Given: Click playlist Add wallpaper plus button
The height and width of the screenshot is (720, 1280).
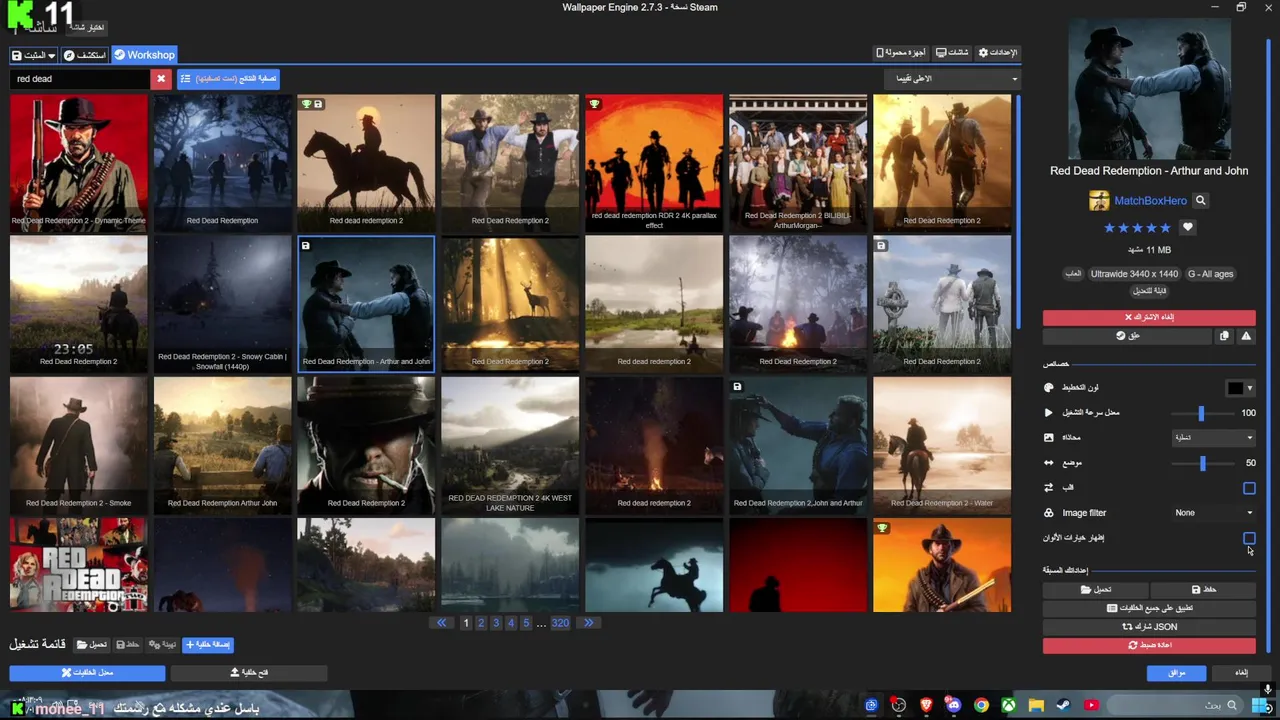Looking at the screenshot, I should pyautogui.click(x=207, y=645).
